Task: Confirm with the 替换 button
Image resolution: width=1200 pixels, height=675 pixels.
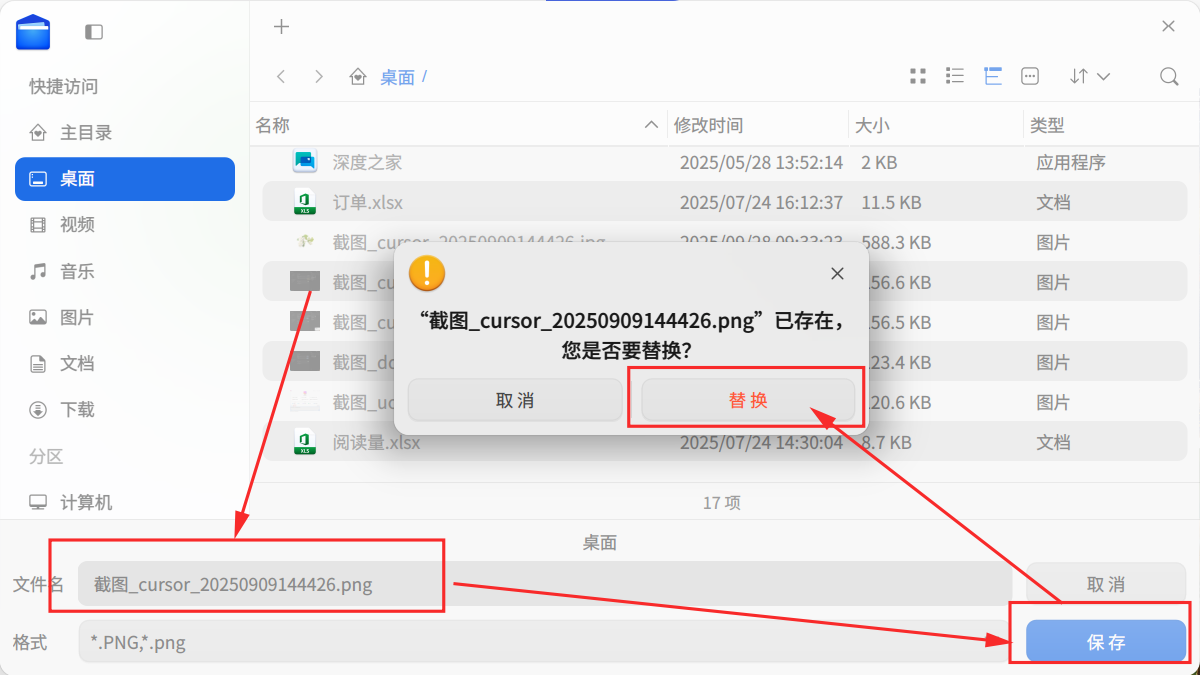Action: [748, 400]
